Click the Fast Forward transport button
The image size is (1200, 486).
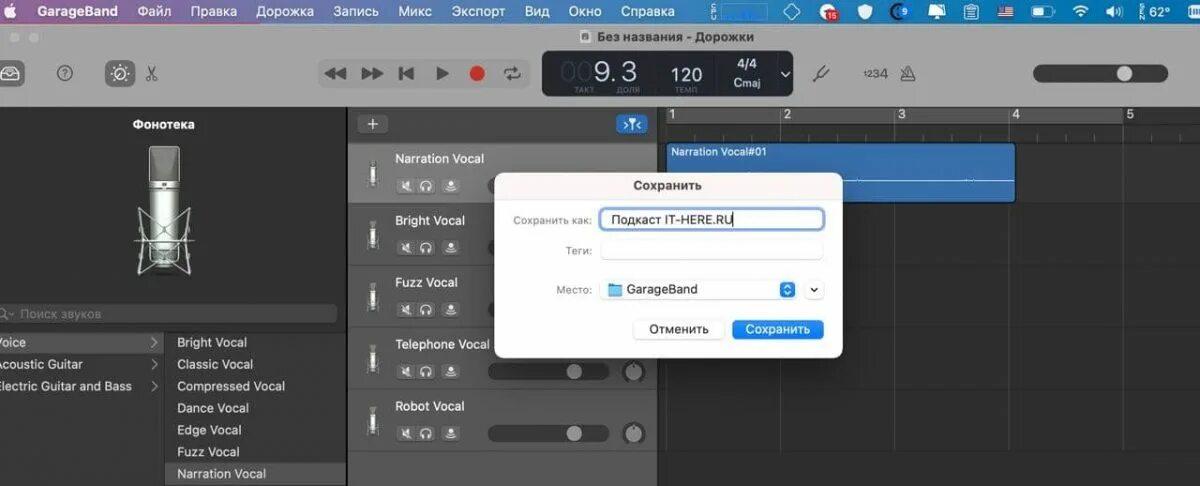(x=372, y=74)
